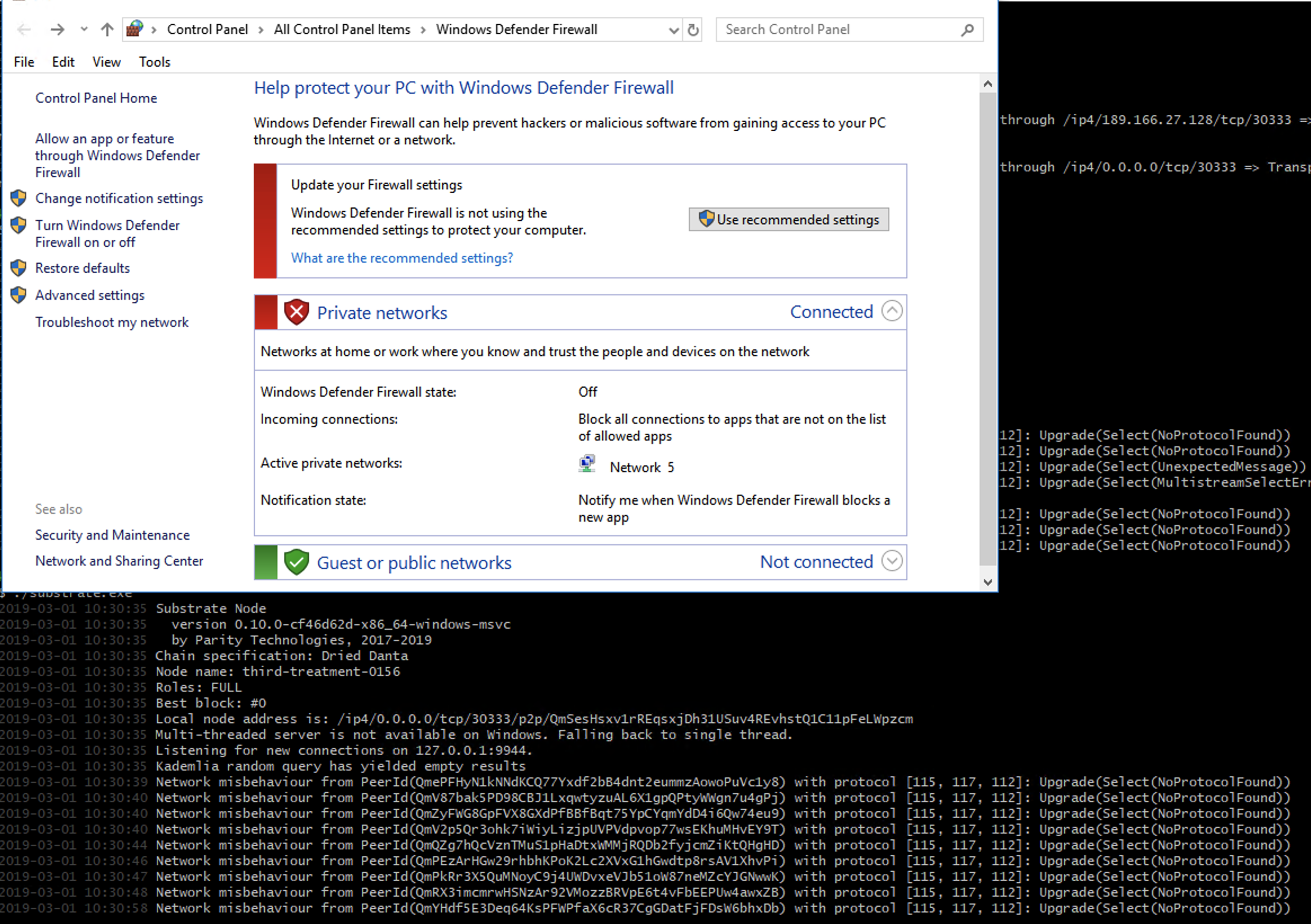Screen dimensions: 1311x924
Task: Click the Control Panel address bar icon
Action: point(135,29)
